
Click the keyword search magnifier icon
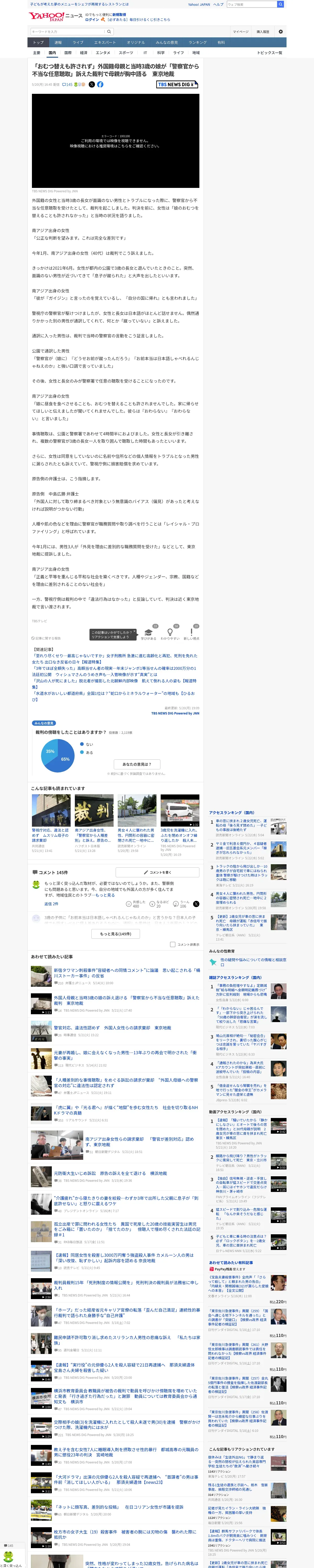point(109,32)
